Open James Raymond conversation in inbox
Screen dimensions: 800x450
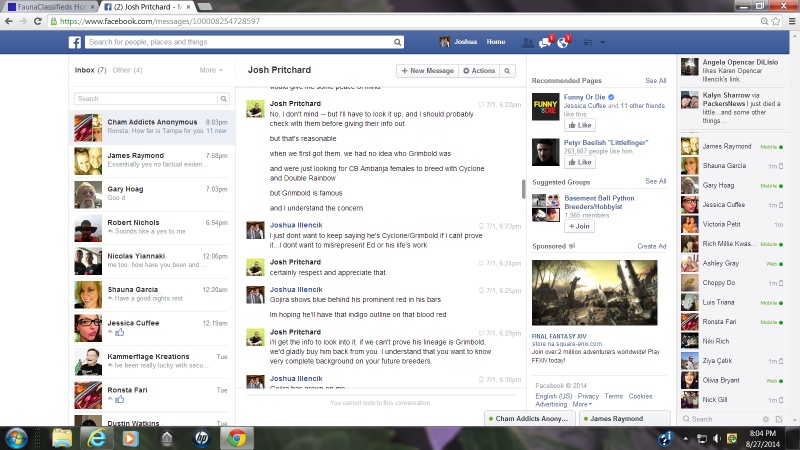[152, 161]
